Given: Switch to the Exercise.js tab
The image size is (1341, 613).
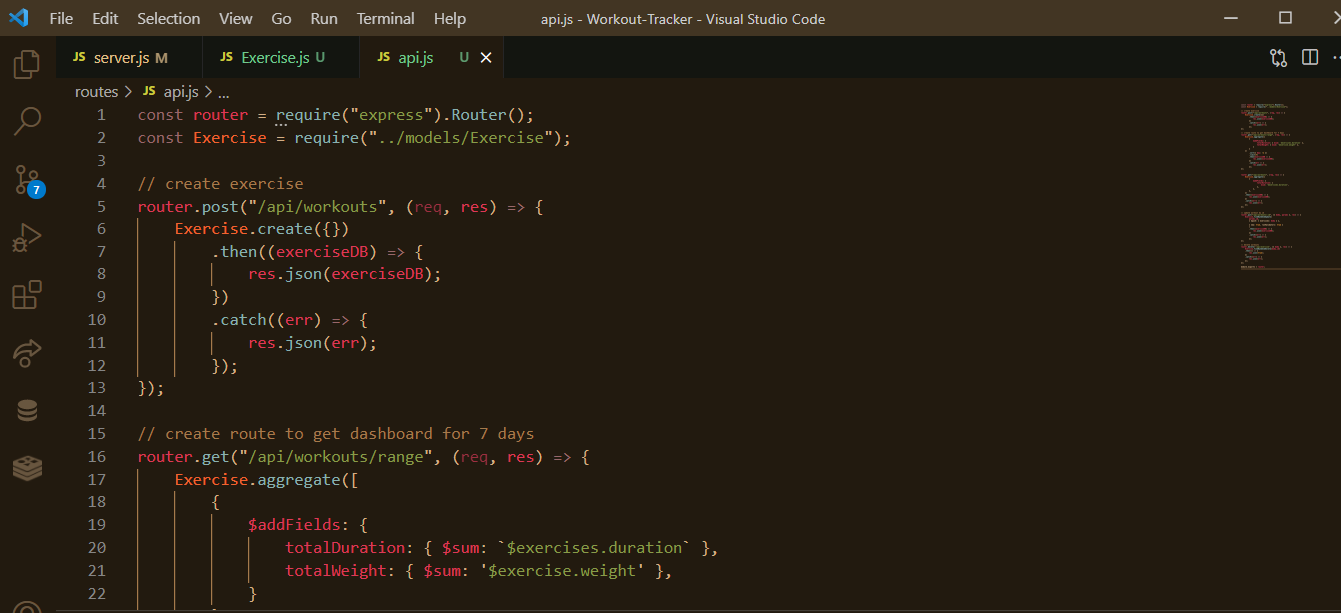Looking at the screenshot, I should pyautogui.click(x=281, y=58).
